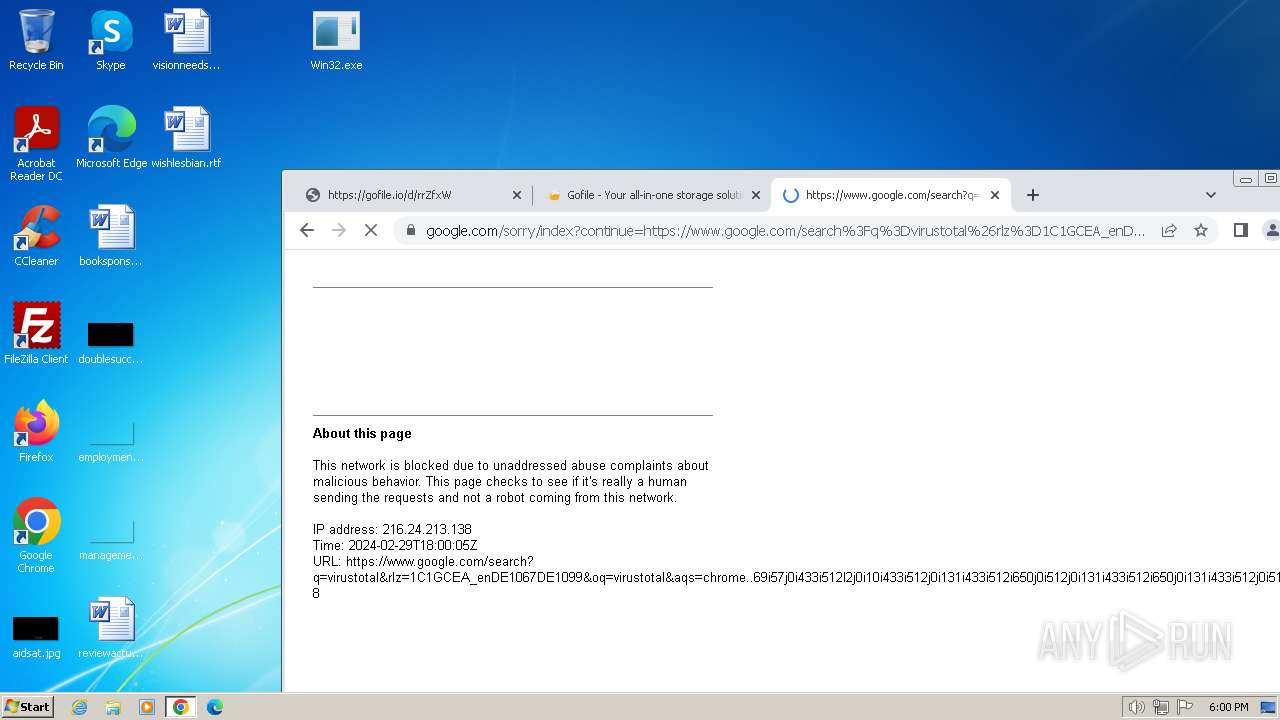Share this page via address bar icon

tap(1168, 230)
